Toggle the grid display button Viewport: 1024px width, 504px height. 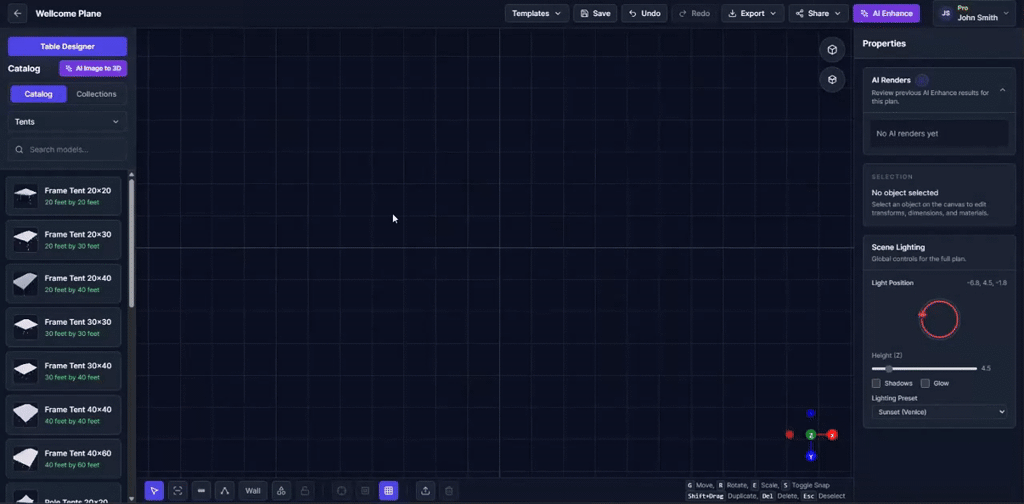point(389,491)
